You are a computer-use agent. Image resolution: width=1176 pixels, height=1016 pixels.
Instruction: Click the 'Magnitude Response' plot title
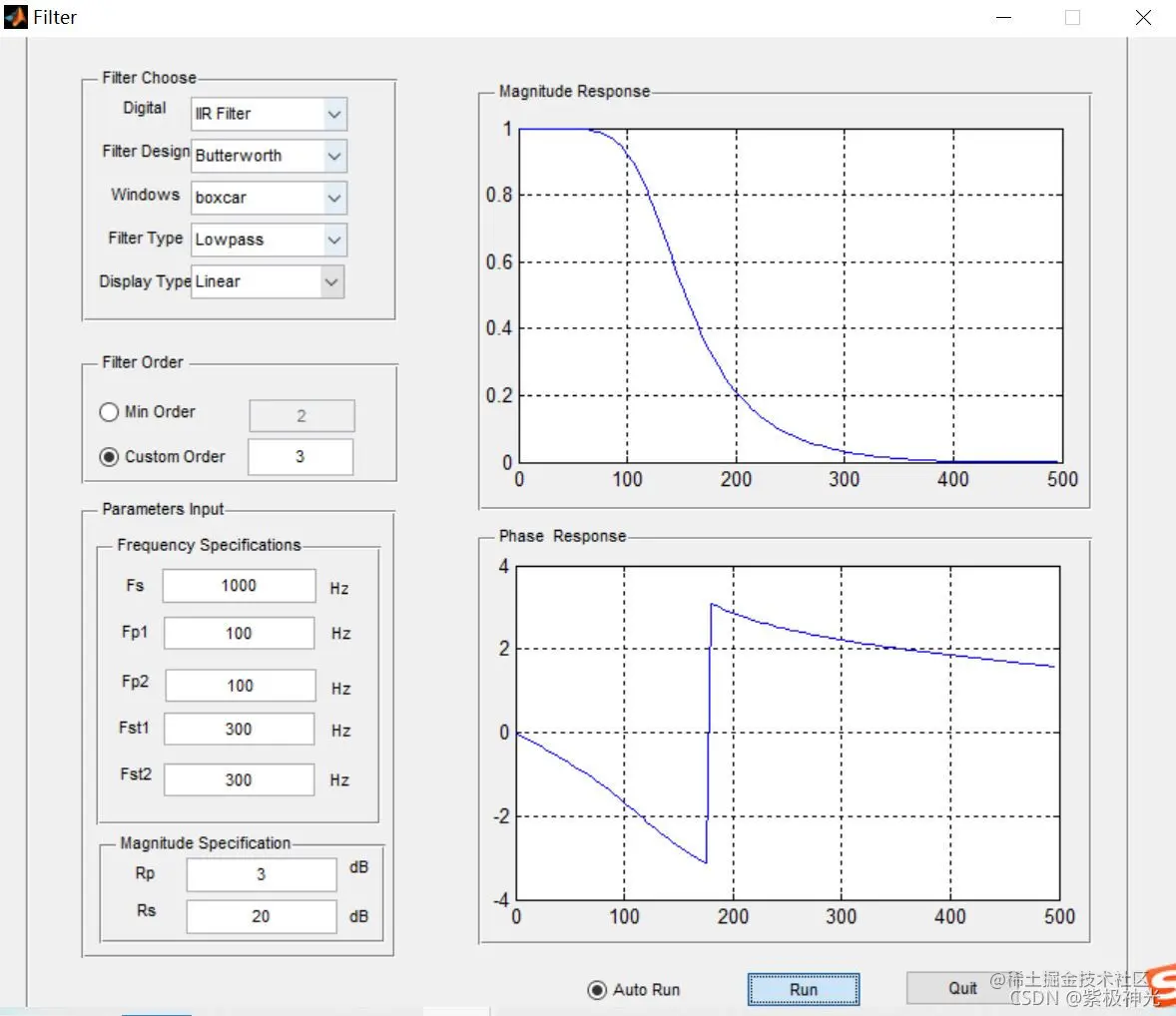coord(574,92)
